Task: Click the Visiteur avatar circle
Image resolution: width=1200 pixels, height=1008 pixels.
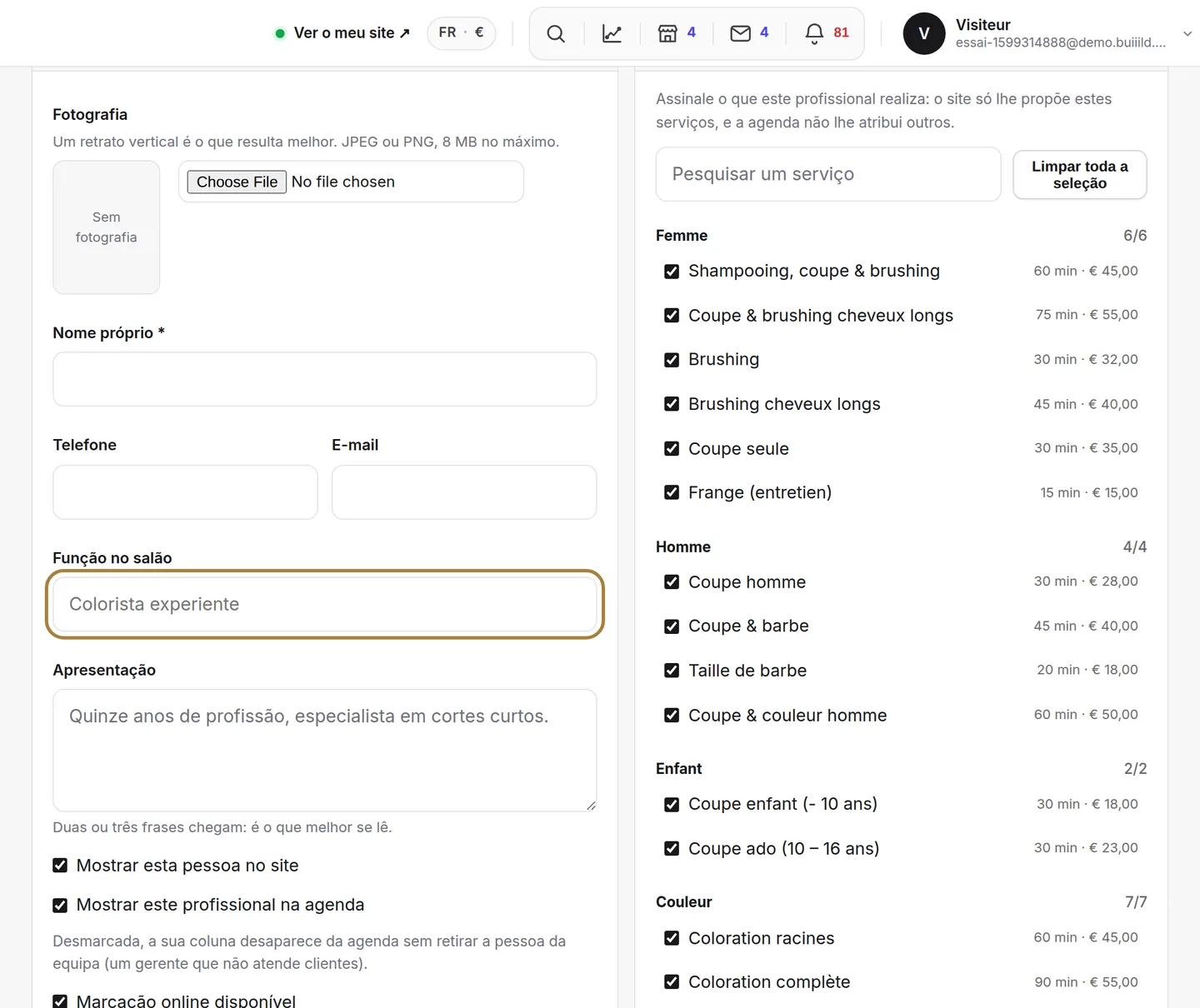Action: 924,33
